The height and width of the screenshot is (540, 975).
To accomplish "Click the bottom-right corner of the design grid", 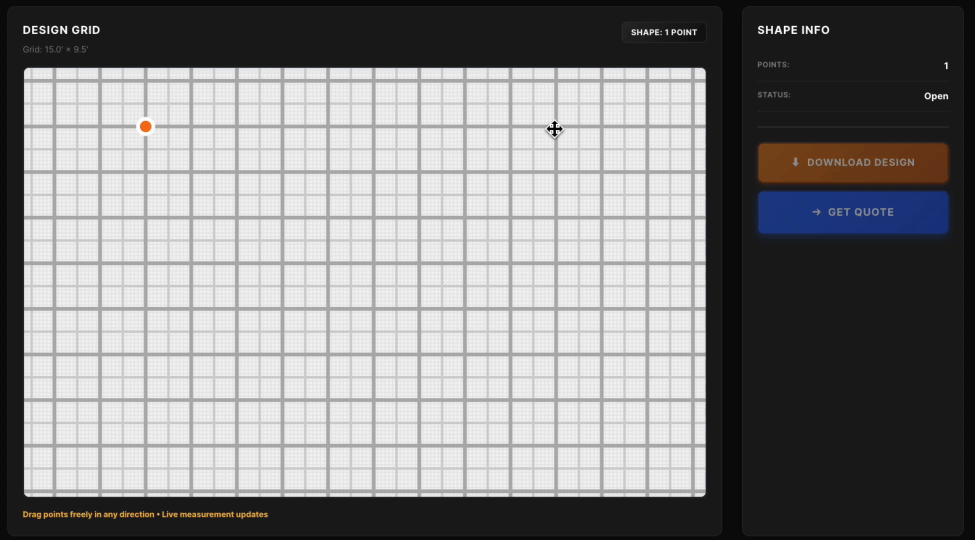I will (702, 493).
